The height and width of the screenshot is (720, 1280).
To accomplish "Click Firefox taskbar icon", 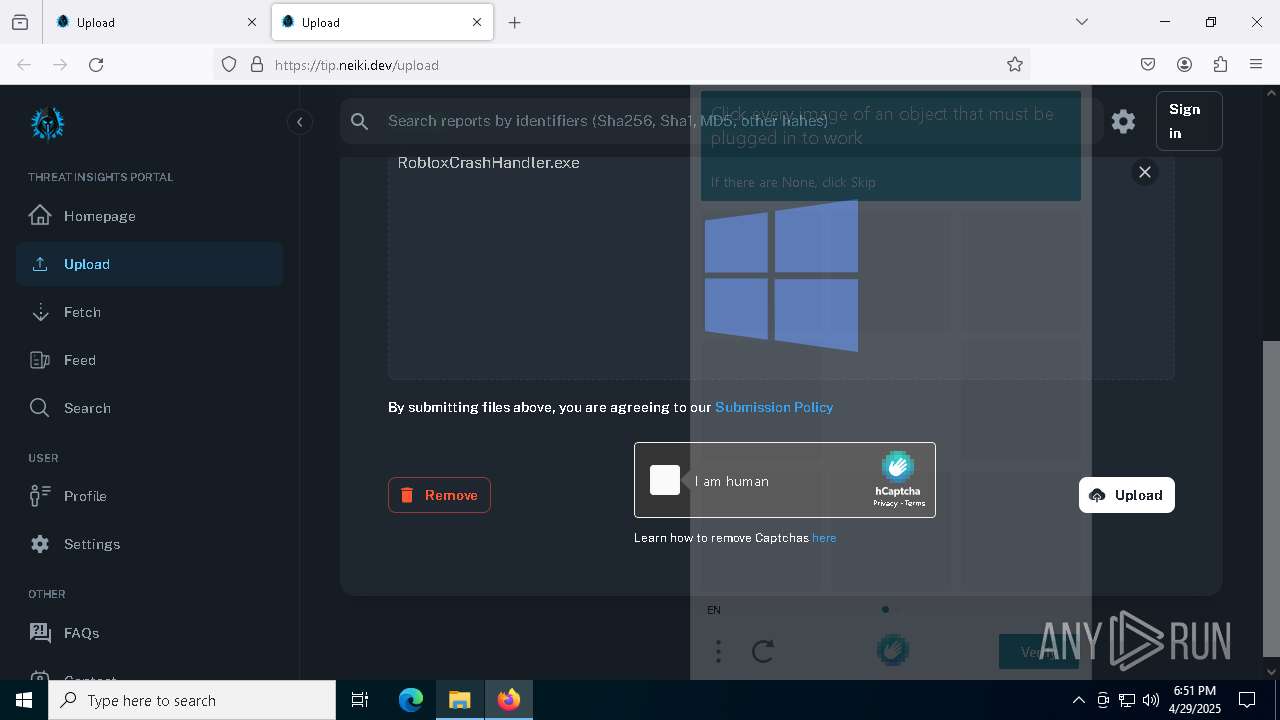I will click(x=509, y=700).
